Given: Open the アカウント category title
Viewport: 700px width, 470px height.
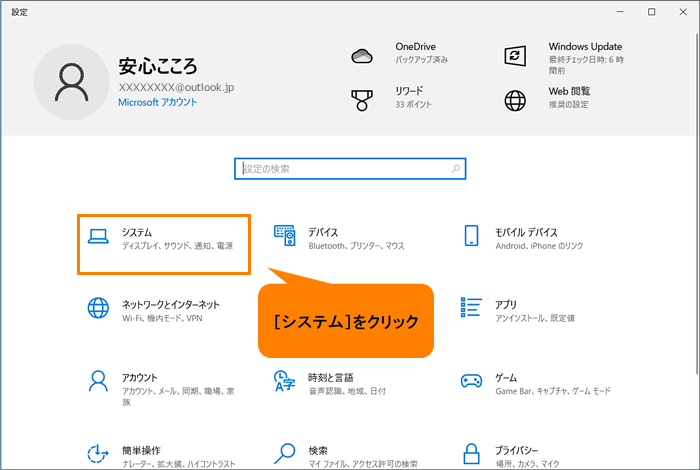Looking at the screenshot, I should pos(140,378).
